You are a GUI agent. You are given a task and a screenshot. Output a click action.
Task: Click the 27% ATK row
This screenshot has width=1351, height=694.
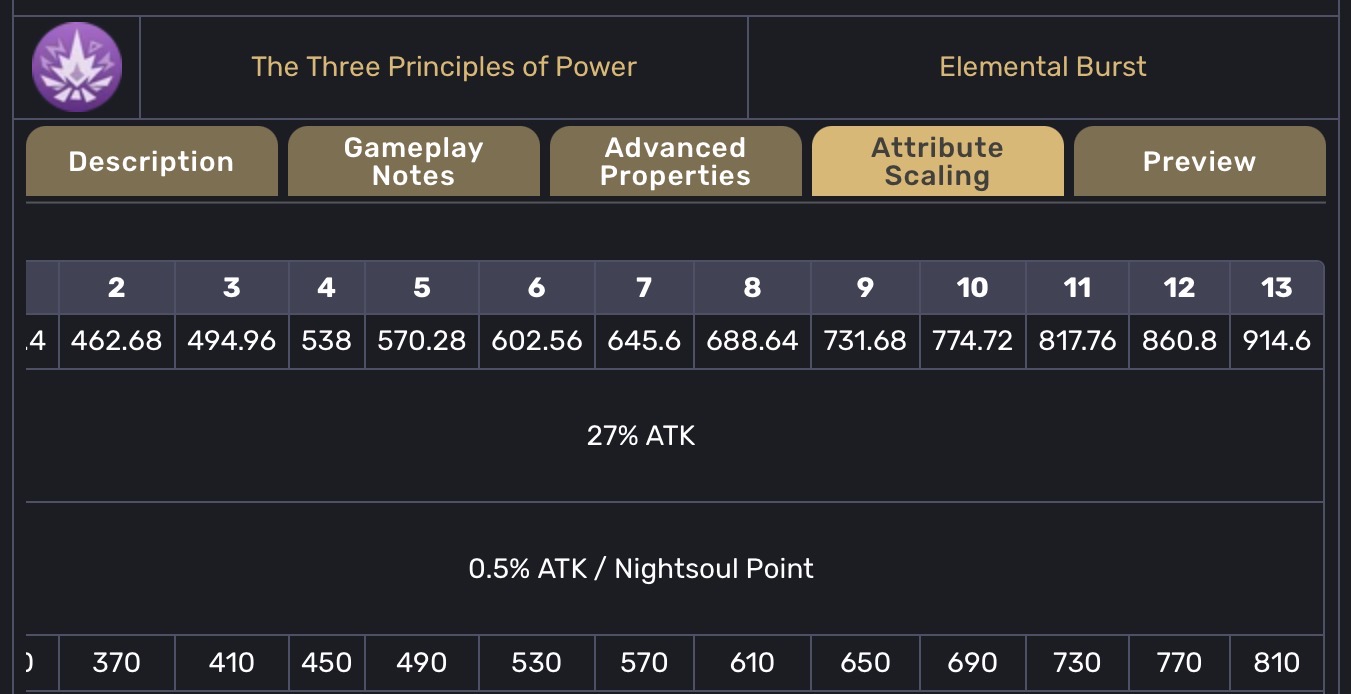641,435
